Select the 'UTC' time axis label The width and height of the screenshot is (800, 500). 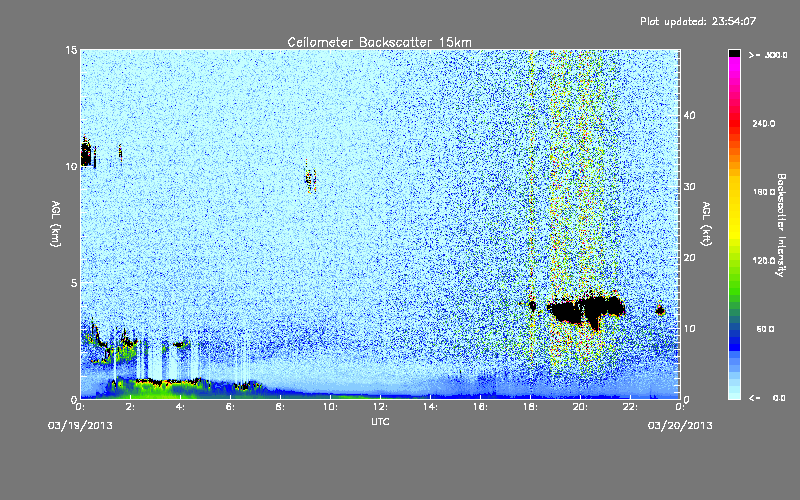380,421
